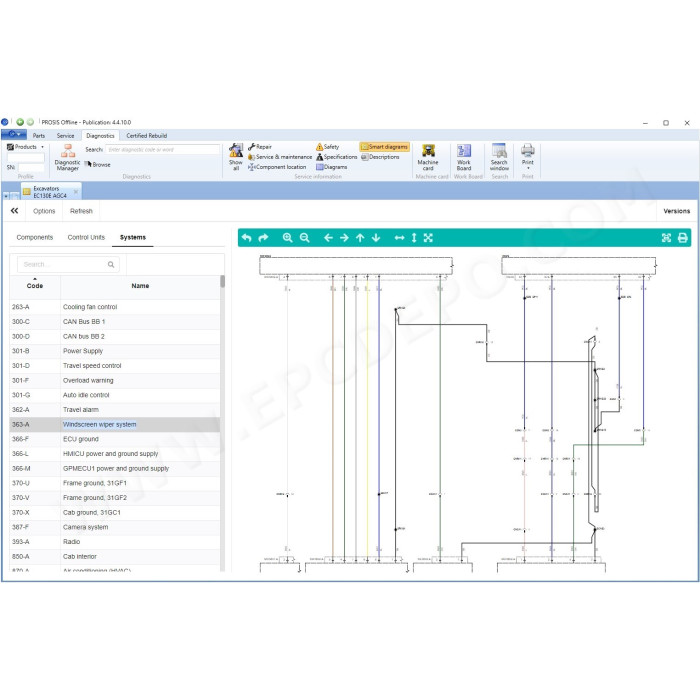
Task: Switch to Control Units tab
Action: click(x=86, y=238)
